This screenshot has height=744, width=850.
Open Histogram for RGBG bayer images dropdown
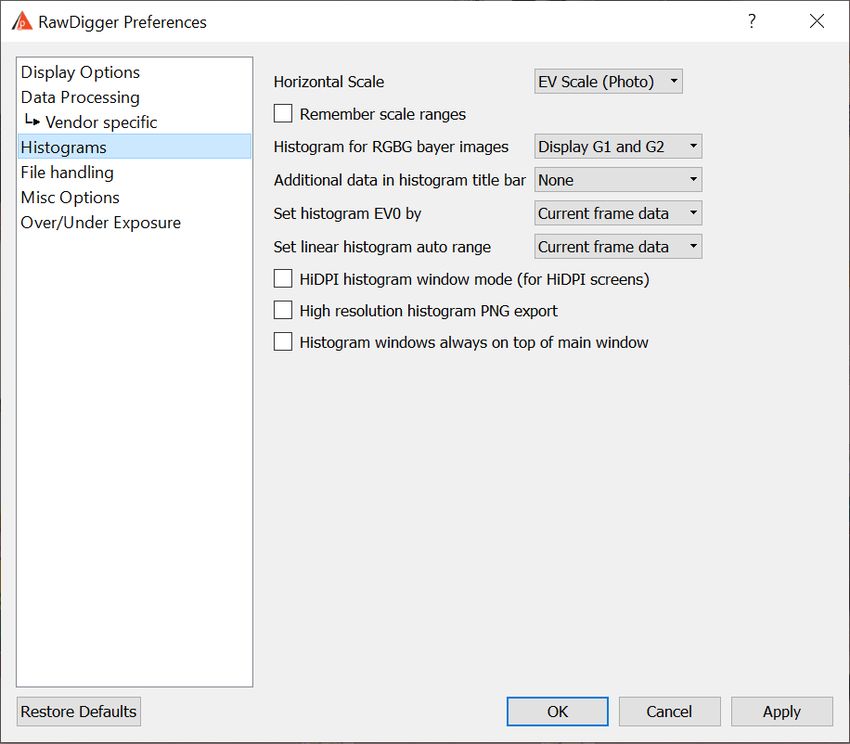pyautogui.click(x=618, y=146)
